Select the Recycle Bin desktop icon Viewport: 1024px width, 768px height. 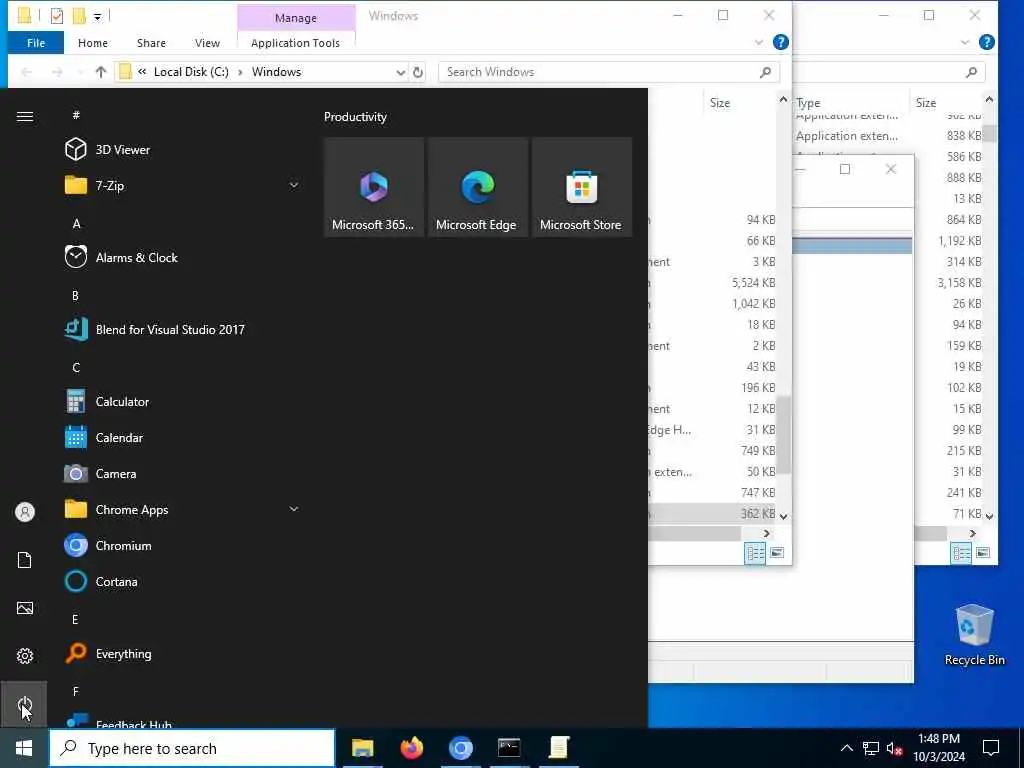pos(974,635)
